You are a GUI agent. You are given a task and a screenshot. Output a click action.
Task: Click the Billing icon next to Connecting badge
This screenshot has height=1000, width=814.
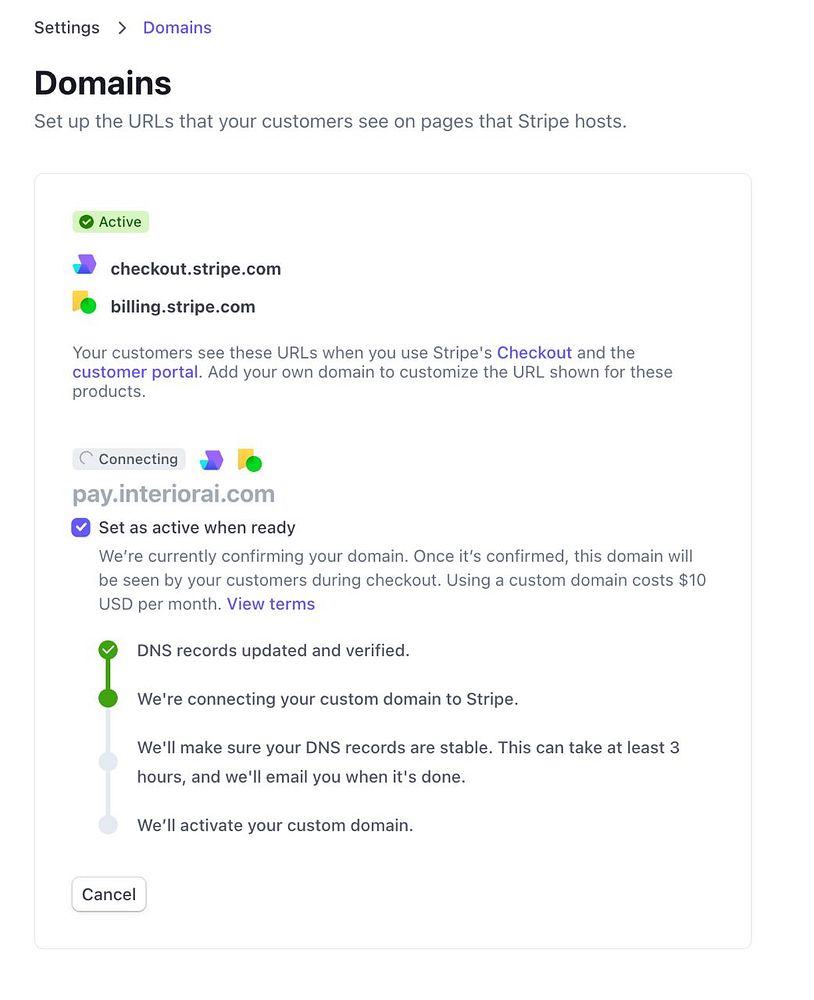(x=249, y=460)
